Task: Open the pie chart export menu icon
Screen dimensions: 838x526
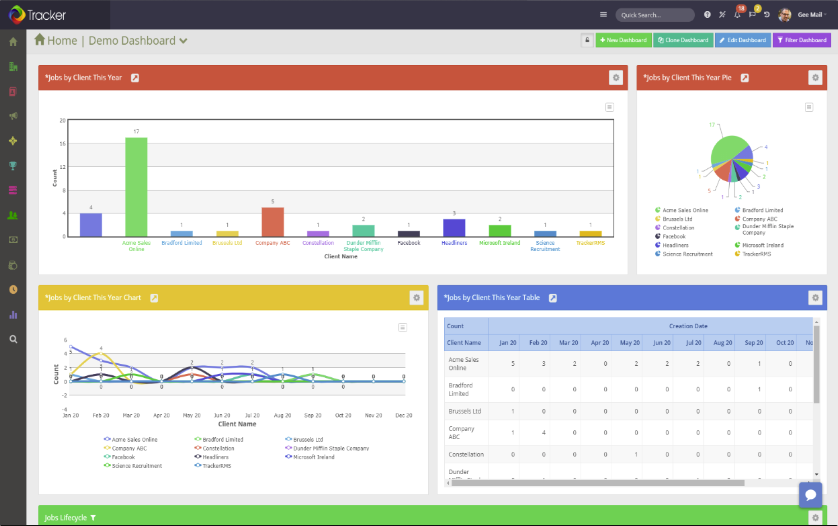Action: click(x=809, y=107)
